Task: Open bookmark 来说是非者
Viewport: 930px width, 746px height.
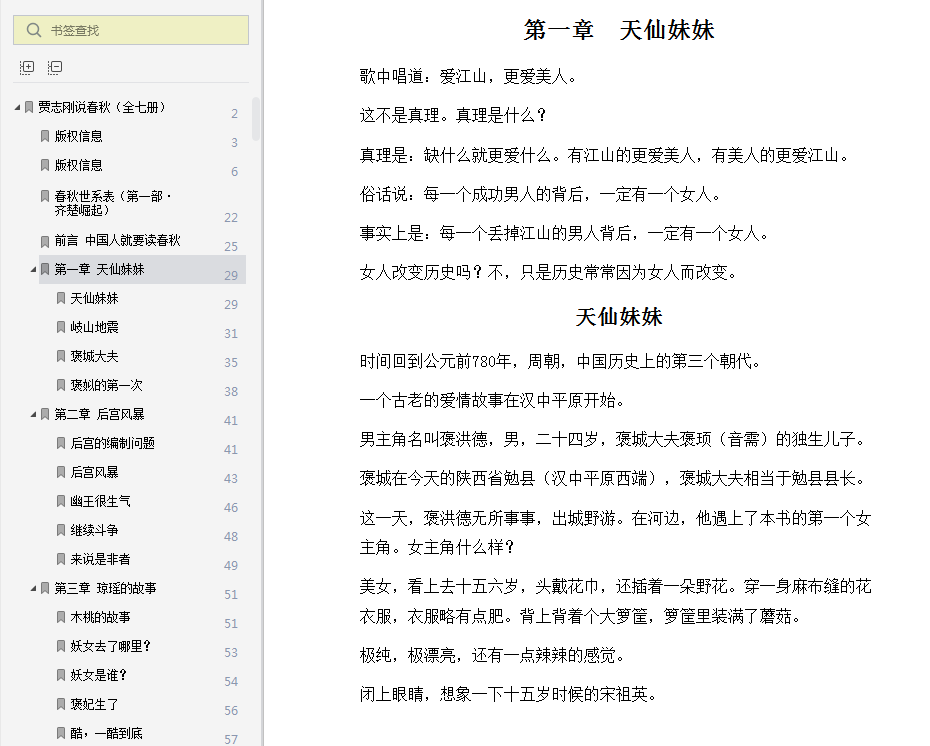Action: [100, 559]
